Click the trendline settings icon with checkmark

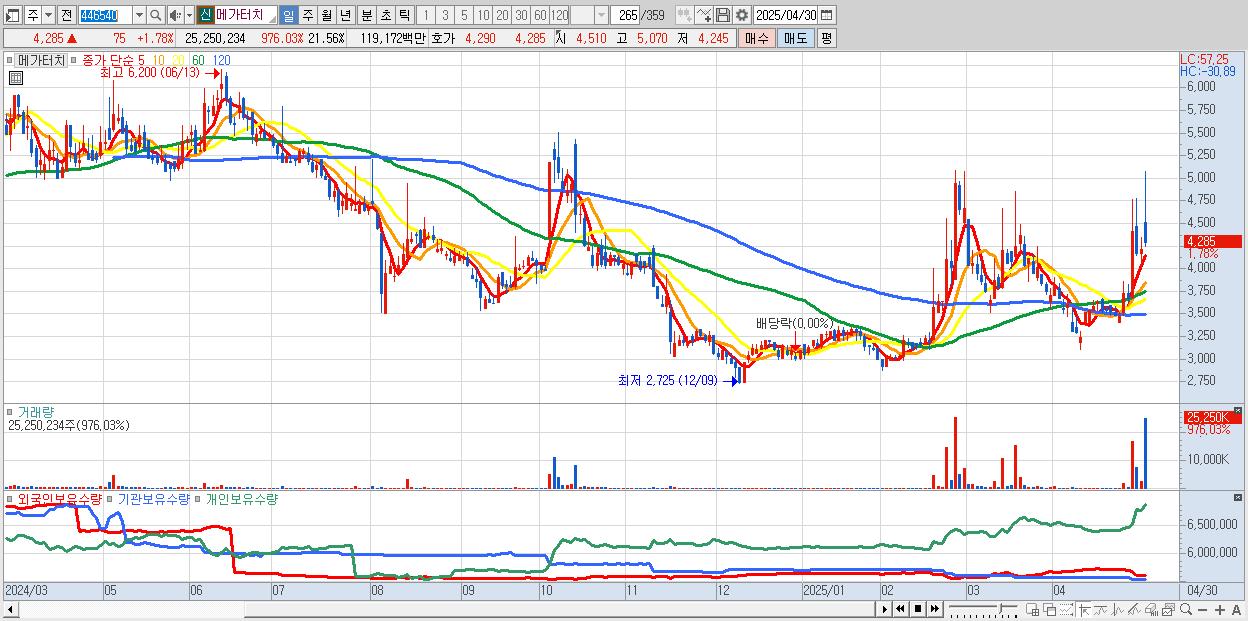[704, 15]
